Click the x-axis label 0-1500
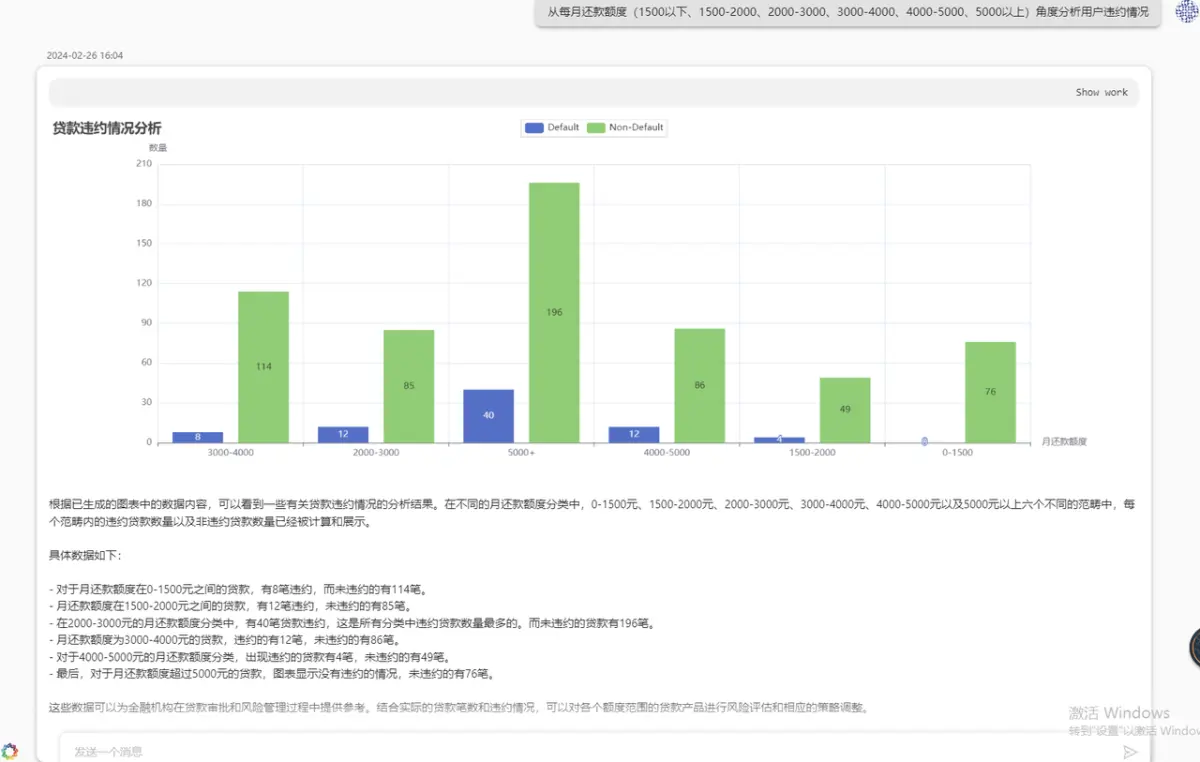The width and height of the screenshot is (1200, 762). (957, 452)
